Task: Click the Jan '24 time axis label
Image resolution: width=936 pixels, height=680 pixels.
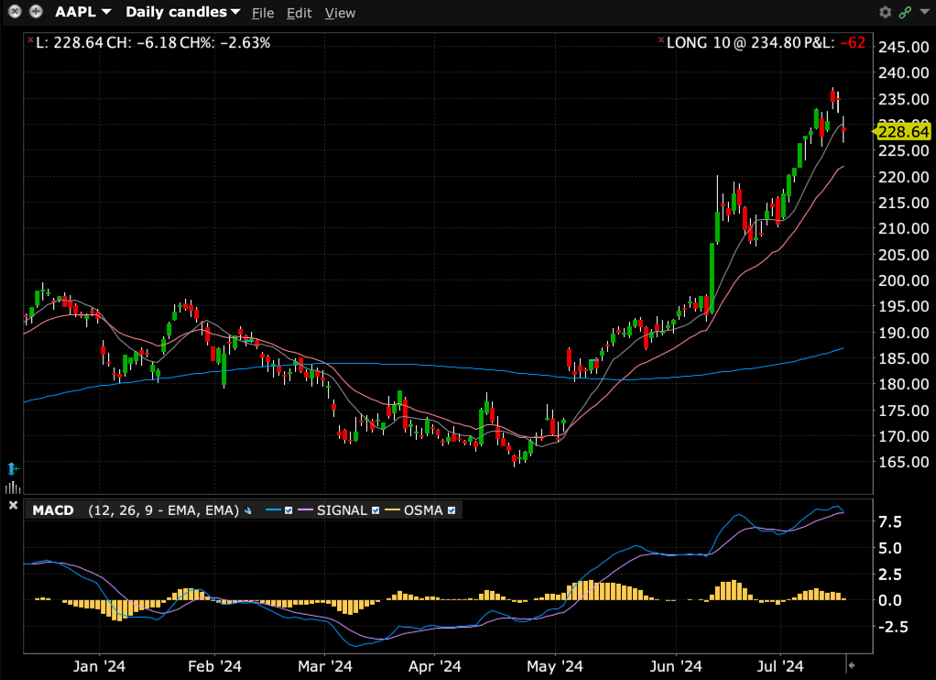Action: 99,666
